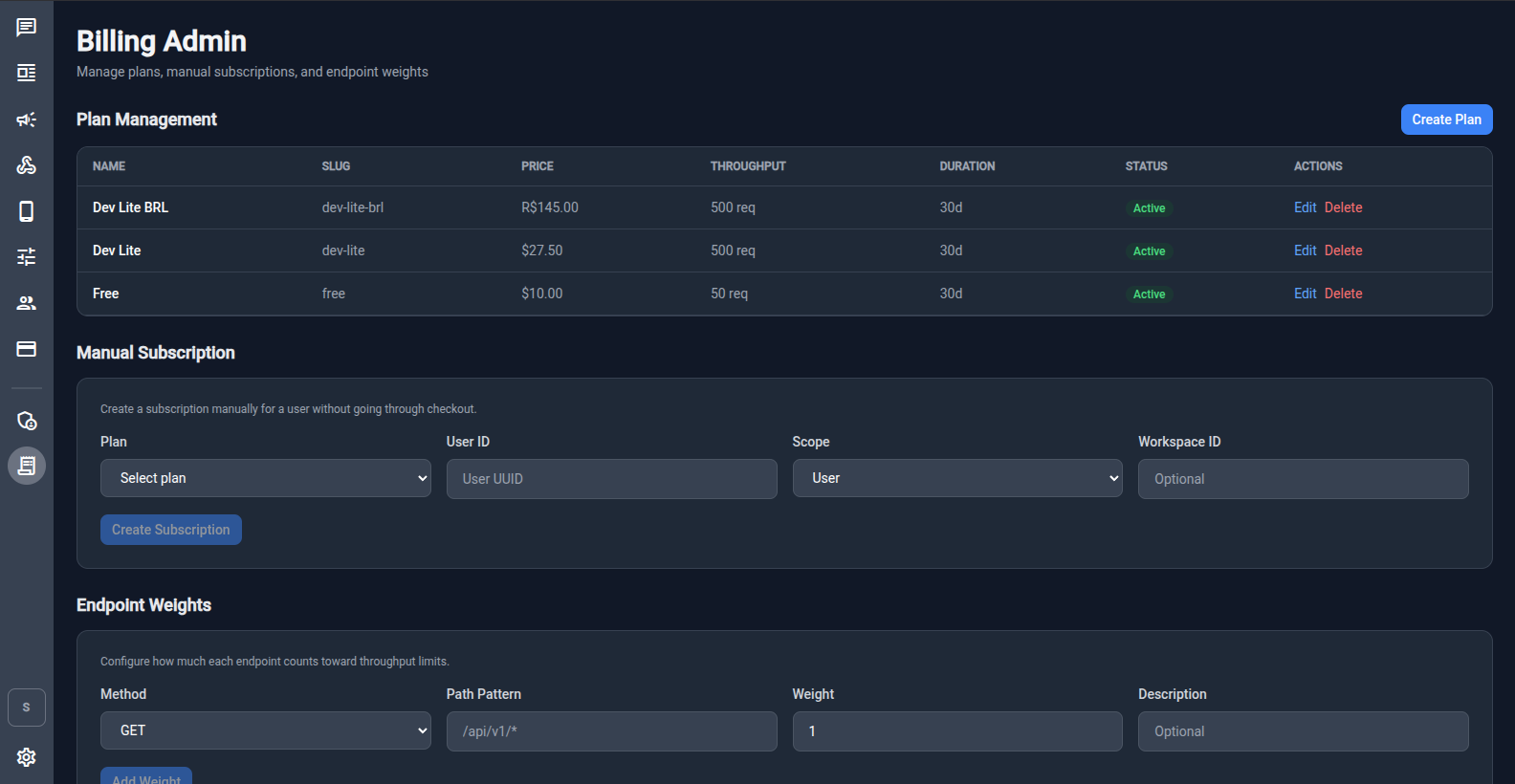Viewport: 1515px width, 784px height.
Task: Open the webhooks sidebar icon
Action: coord(27,165)
